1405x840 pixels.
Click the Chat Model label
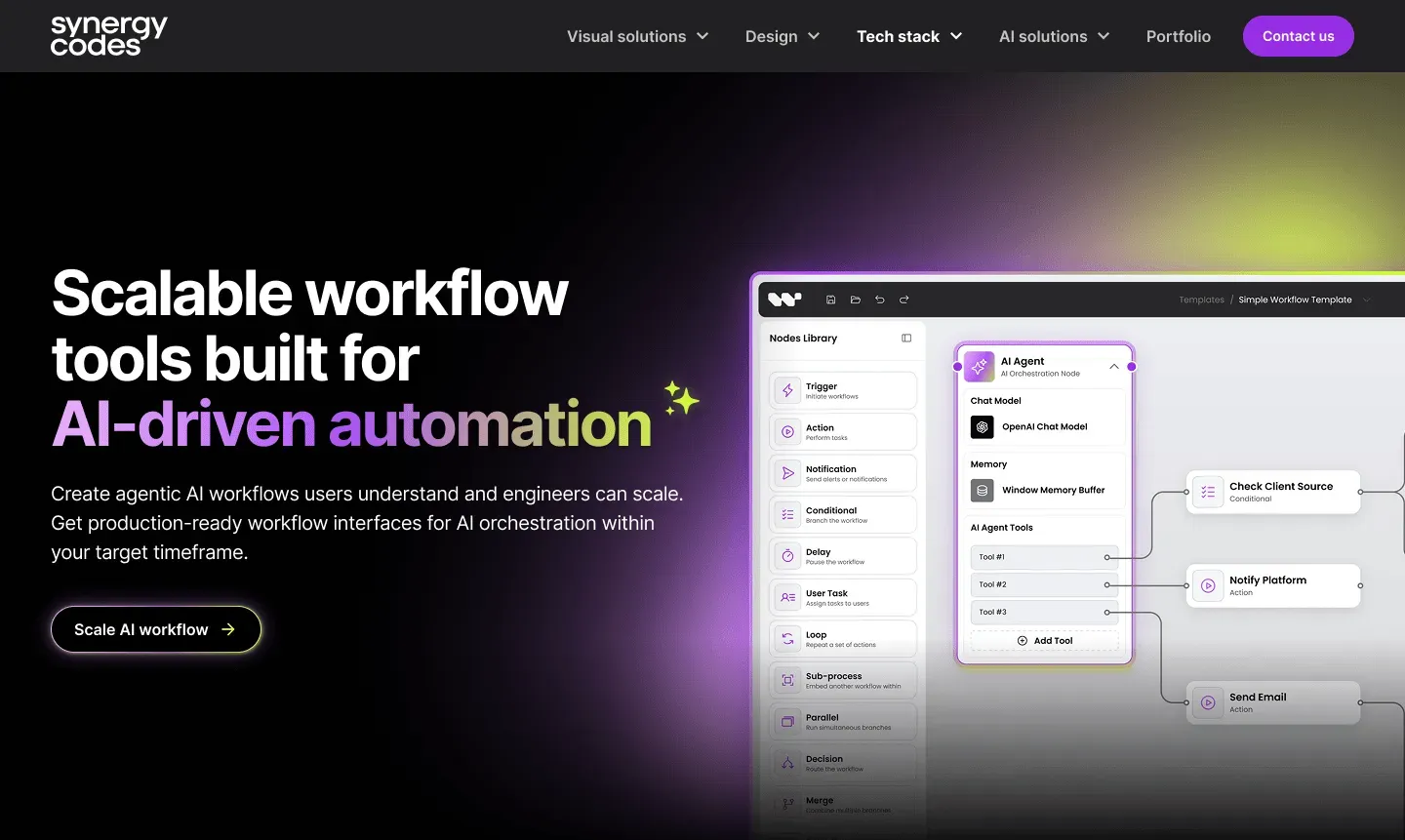tap(995, 401)
